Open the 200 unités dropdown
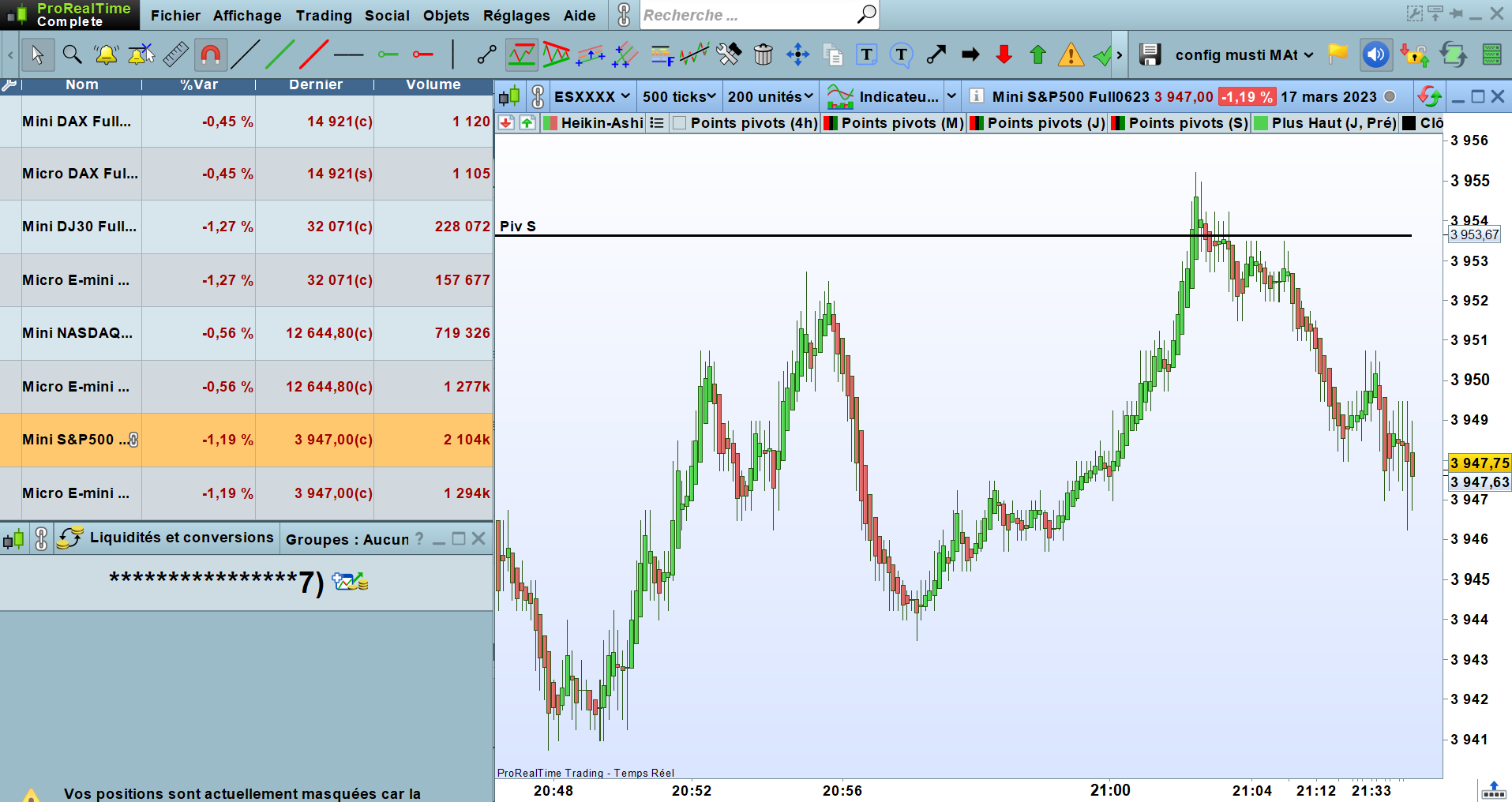 point(771,96)
